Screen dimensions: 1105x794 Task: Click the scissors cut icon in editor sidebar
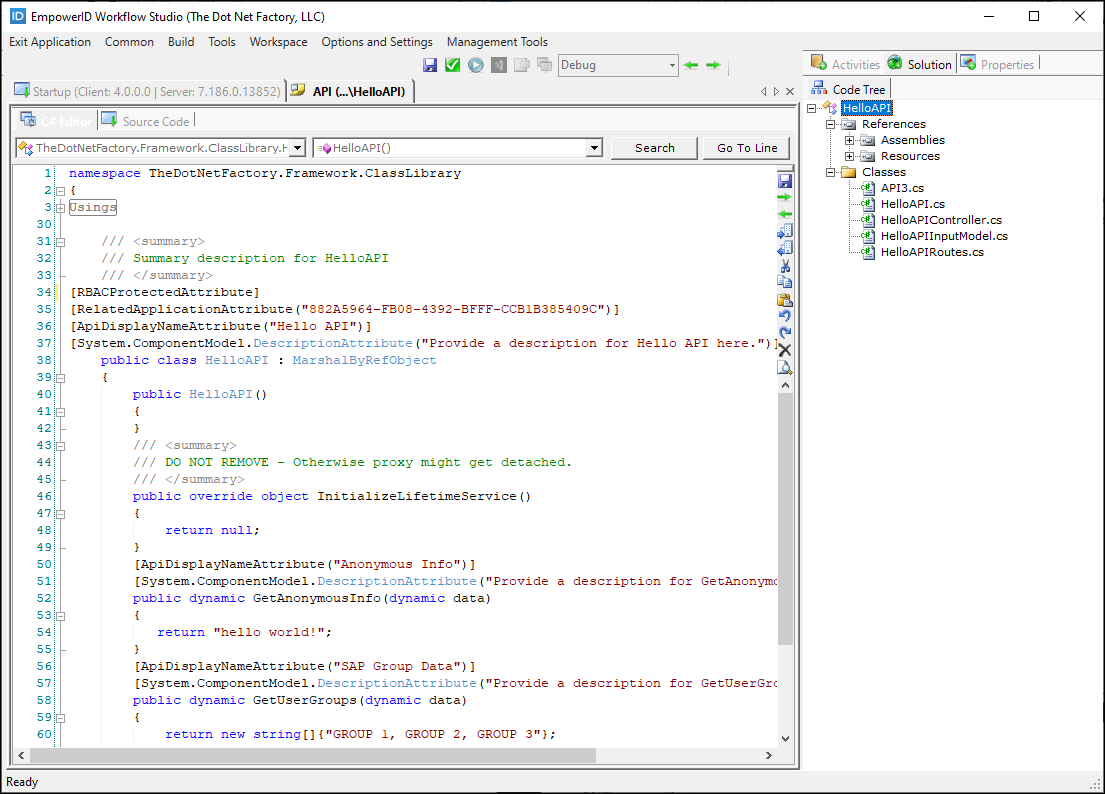pyautogui.click(x=785, y=265)
